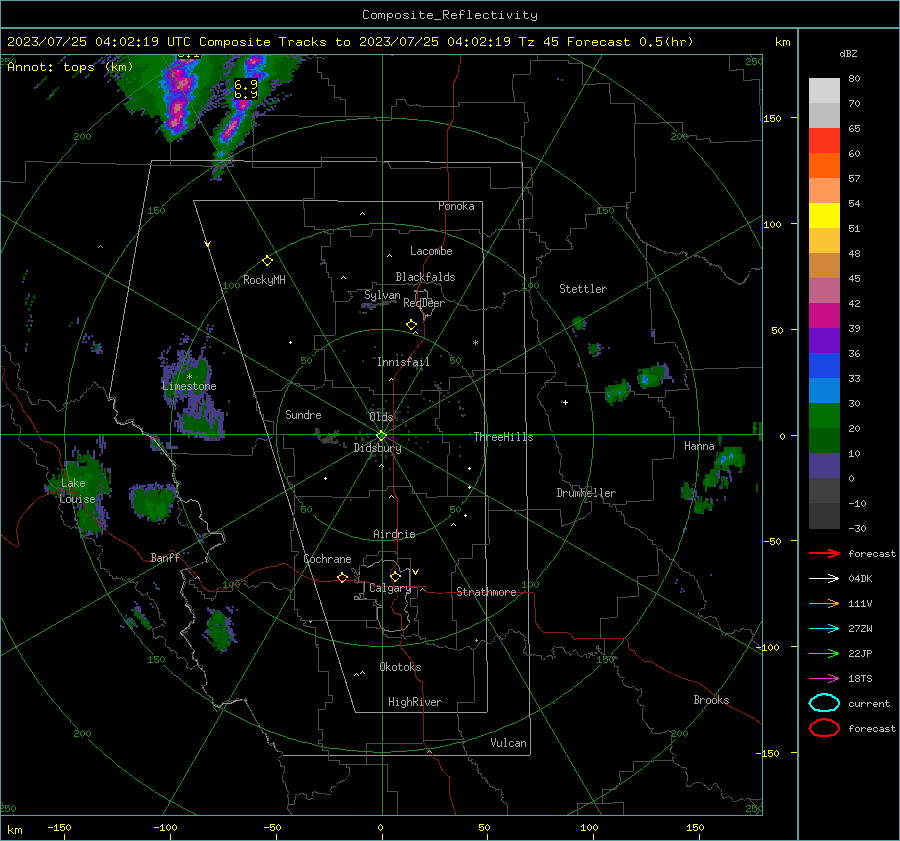
Task: Click the 39 dBZ purple swatch
Action: coord(824,340)
